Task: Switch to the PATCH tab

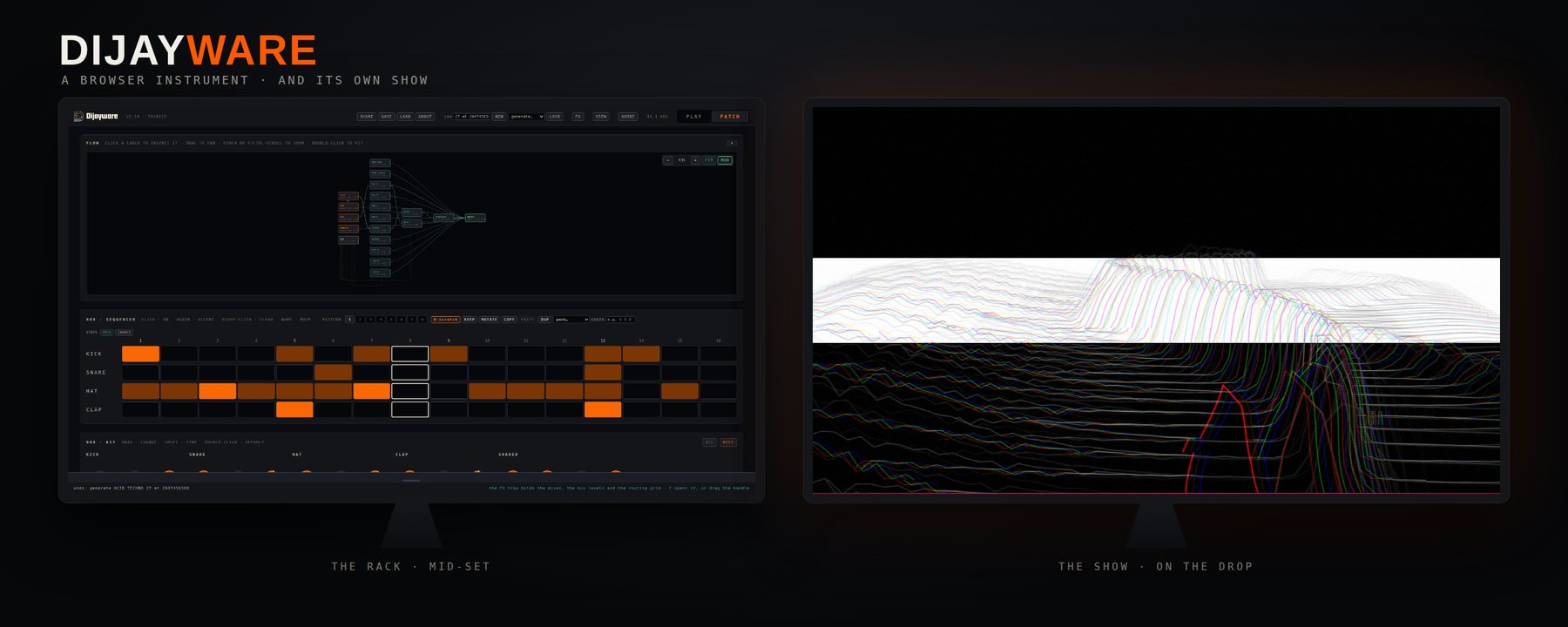Action: 730,117
